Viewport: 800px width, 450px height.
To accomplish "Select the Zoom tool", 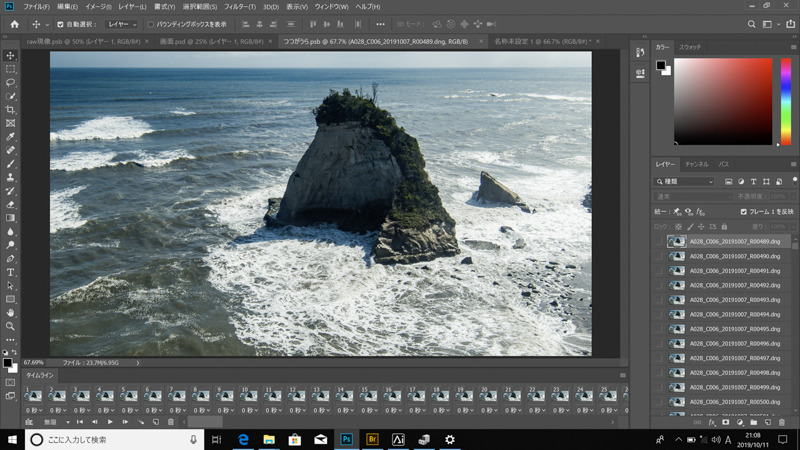I will 11,326.
